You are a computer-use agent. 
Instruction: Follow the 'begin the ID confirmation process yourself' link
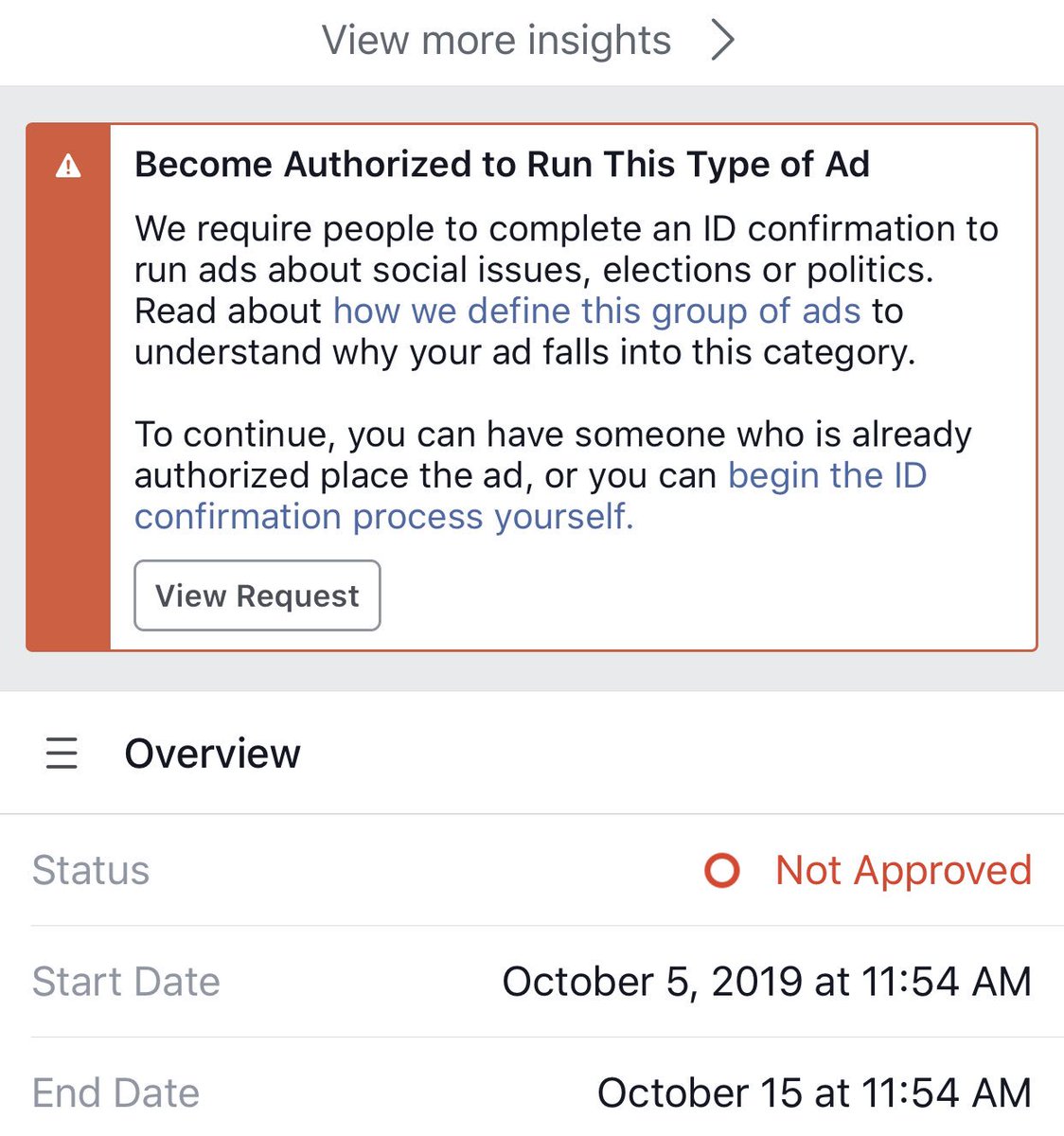pyautogui.click(x=530, y=496)
